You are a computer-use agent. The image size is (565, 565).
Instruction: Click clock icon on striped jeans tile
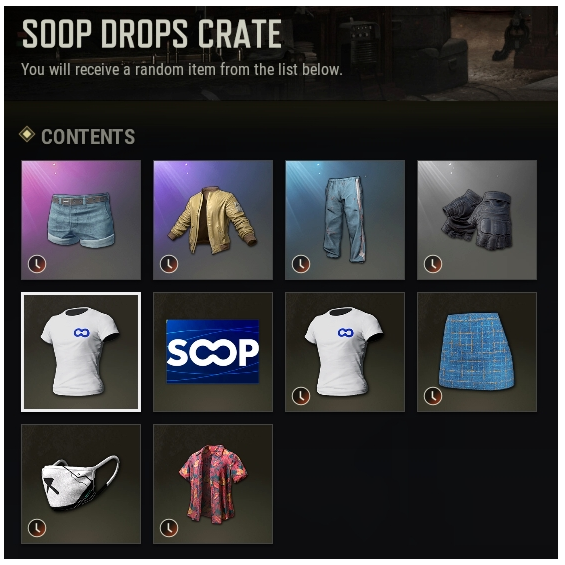[x=301, y=264]
